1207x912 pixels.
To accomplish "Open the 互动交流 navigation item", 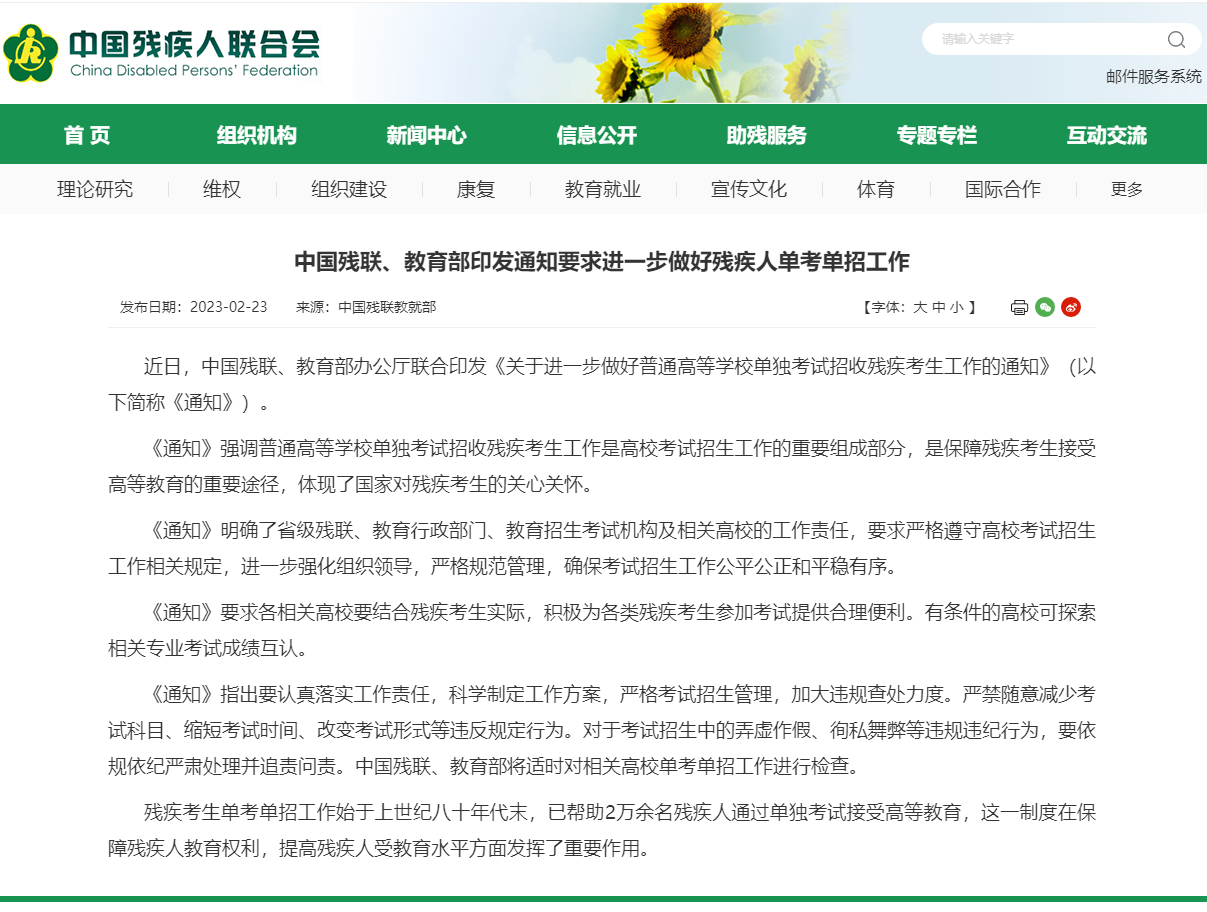I will (1106, 135).
